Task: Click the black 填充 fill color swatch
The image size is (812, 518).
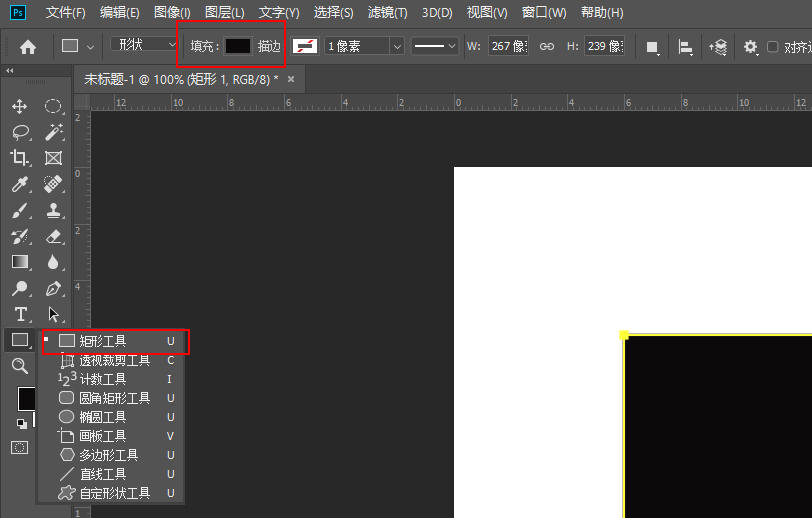Action: click(x=237, y=47)
